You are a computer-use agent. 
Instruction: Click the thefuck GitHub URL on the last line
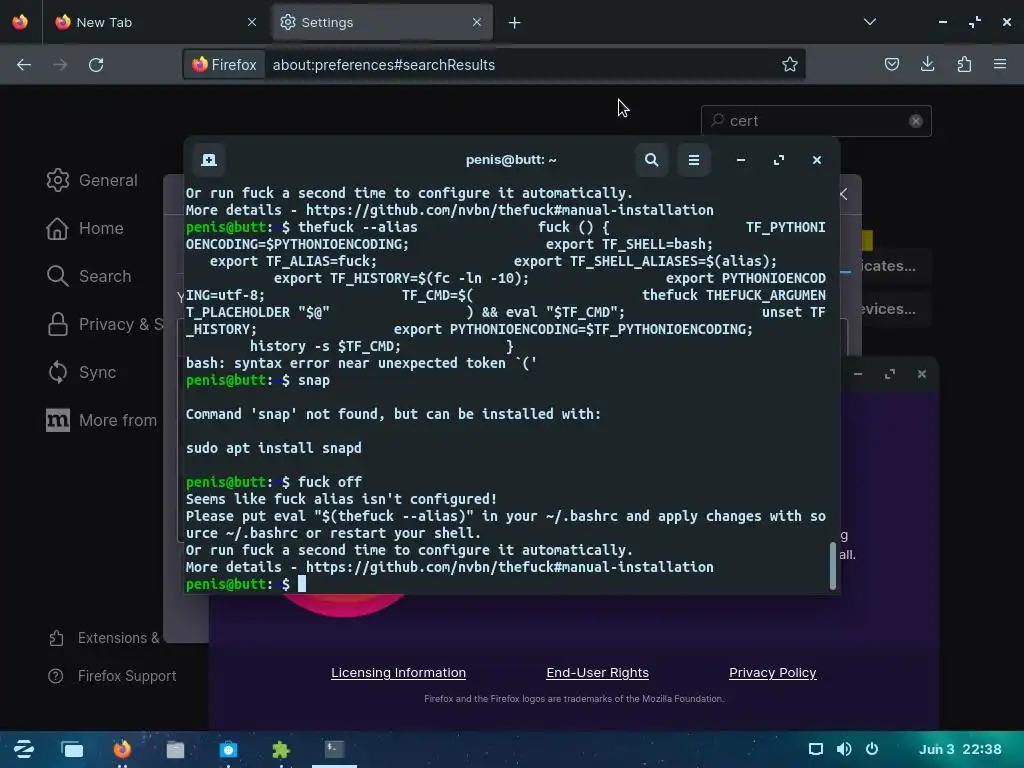(509, 567)
